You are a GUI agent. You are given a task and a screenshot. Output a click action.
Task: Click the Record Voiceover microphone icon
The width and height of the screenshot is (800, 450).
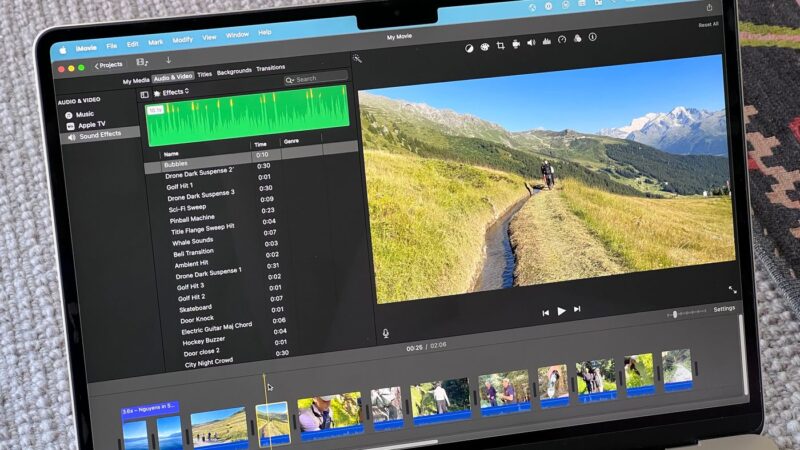pyautogui.click(x=386, y=334)
